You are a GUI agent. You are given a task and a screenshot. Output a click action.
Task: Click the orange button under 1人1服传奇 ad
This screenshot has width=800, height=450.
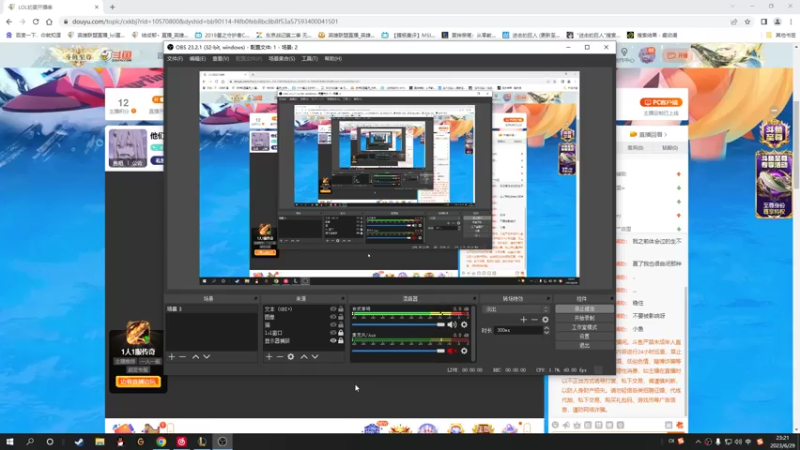[x=138, y=382]
